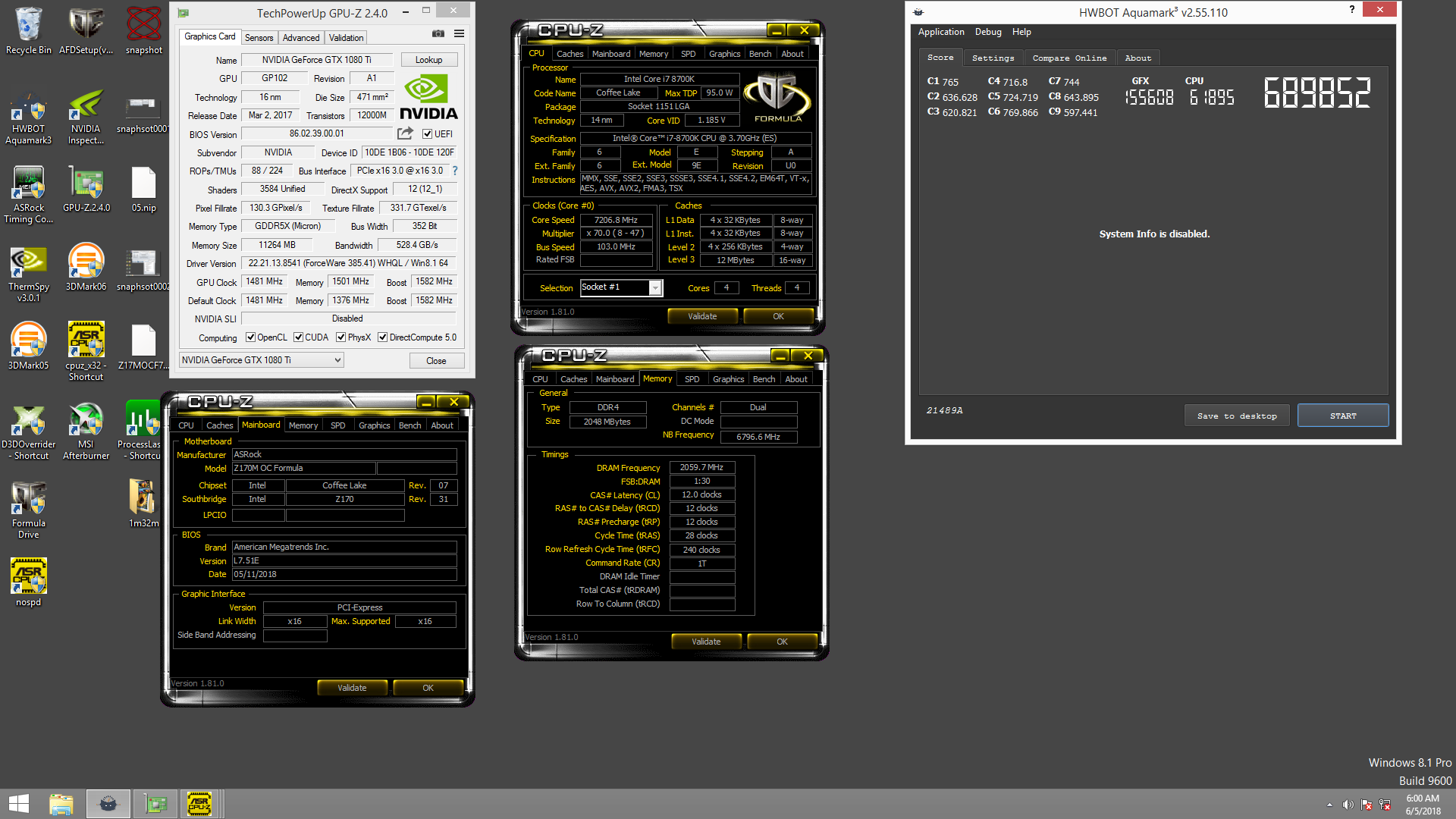Viewport: 1456px width, 819px height.
Task: Click NVIDIA logo in GPU-Z
Action: tap(428, 97)
